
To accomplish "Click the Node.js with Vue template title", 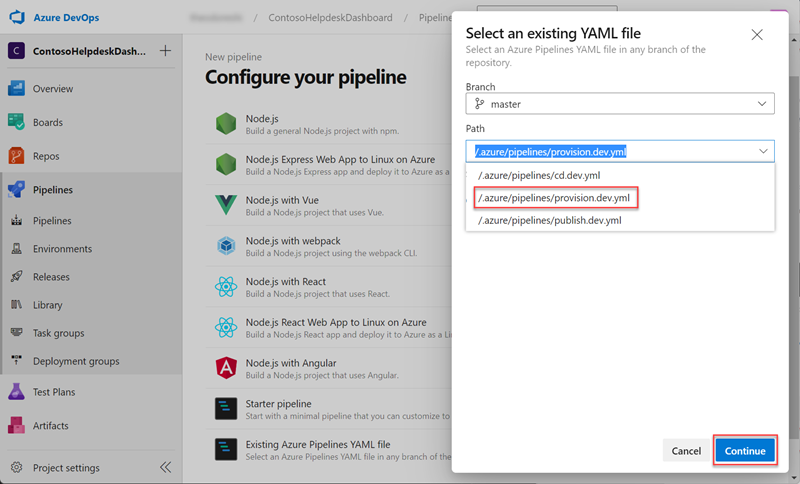I will coord(282,200).
